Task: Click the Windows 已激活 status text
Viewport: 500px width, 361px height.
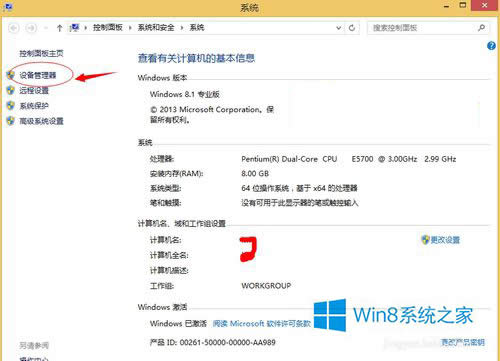Action: tap(178, 324)
